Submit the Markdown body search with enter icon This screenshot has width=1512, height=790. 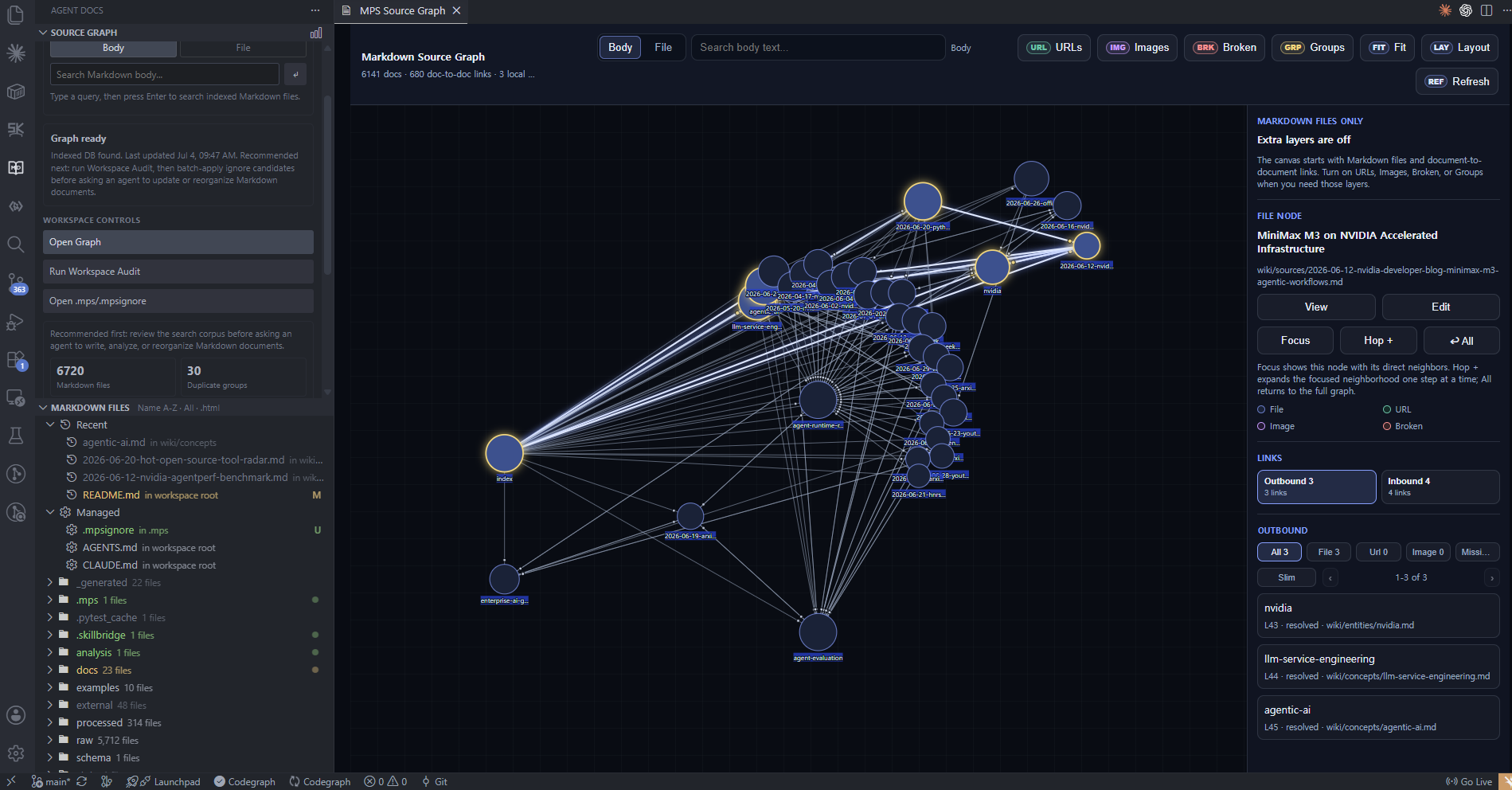point(295,74)
